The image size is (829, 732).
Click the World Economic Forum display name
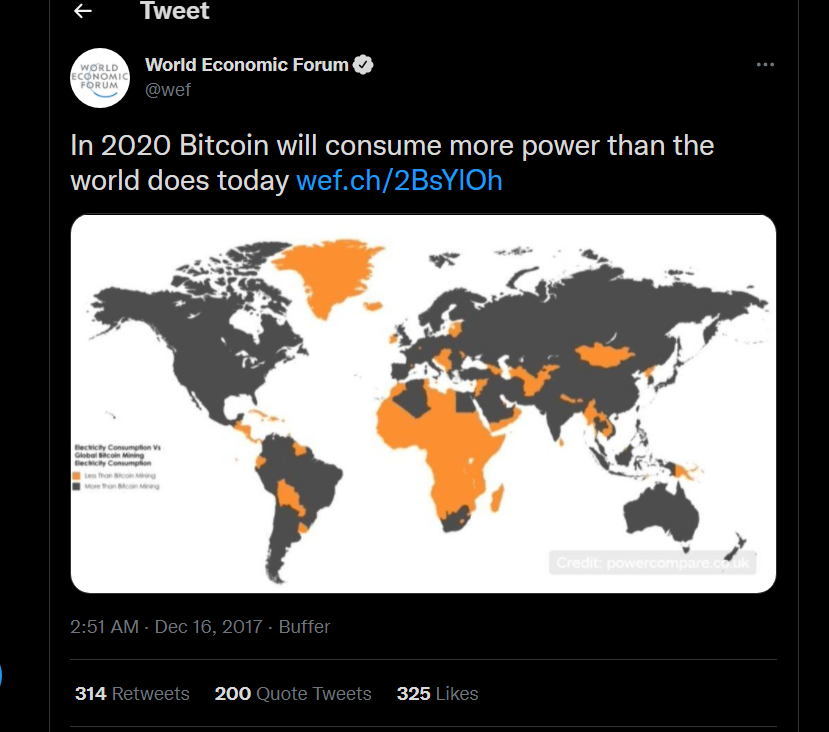(x=246, y=64)
